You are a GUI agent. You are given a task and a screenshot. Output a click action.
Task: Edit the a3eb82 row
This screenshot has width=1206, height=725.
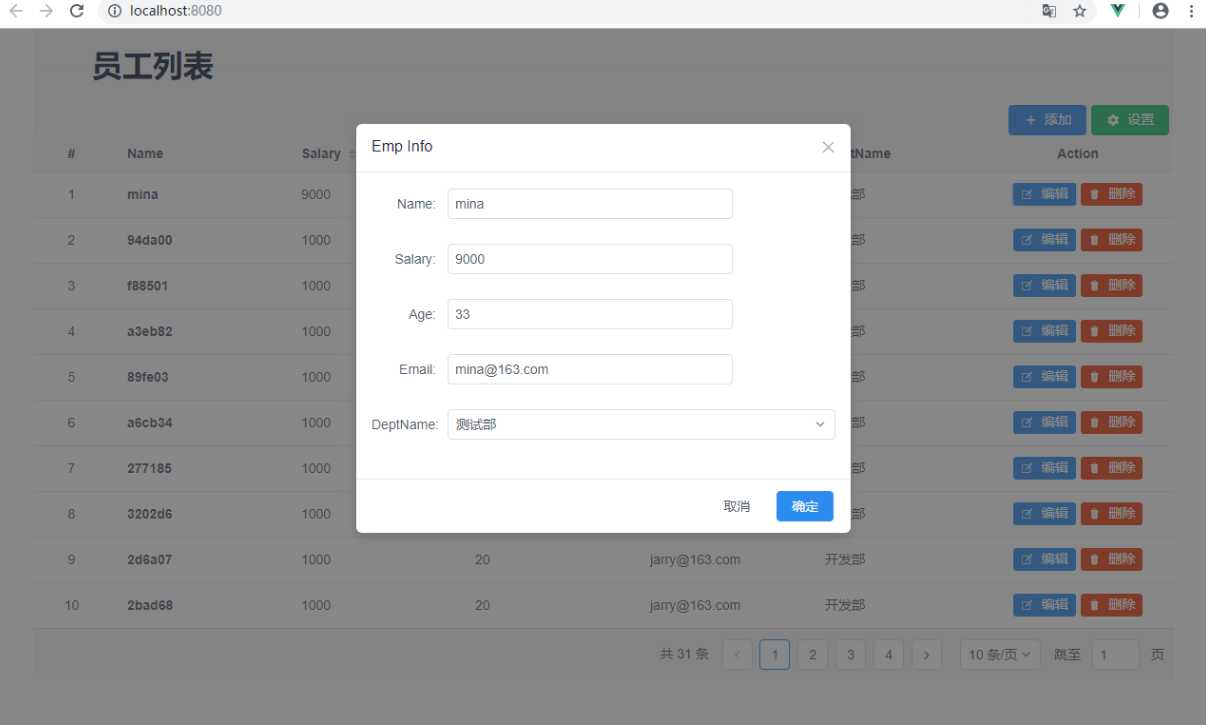tap(1044, 331)
